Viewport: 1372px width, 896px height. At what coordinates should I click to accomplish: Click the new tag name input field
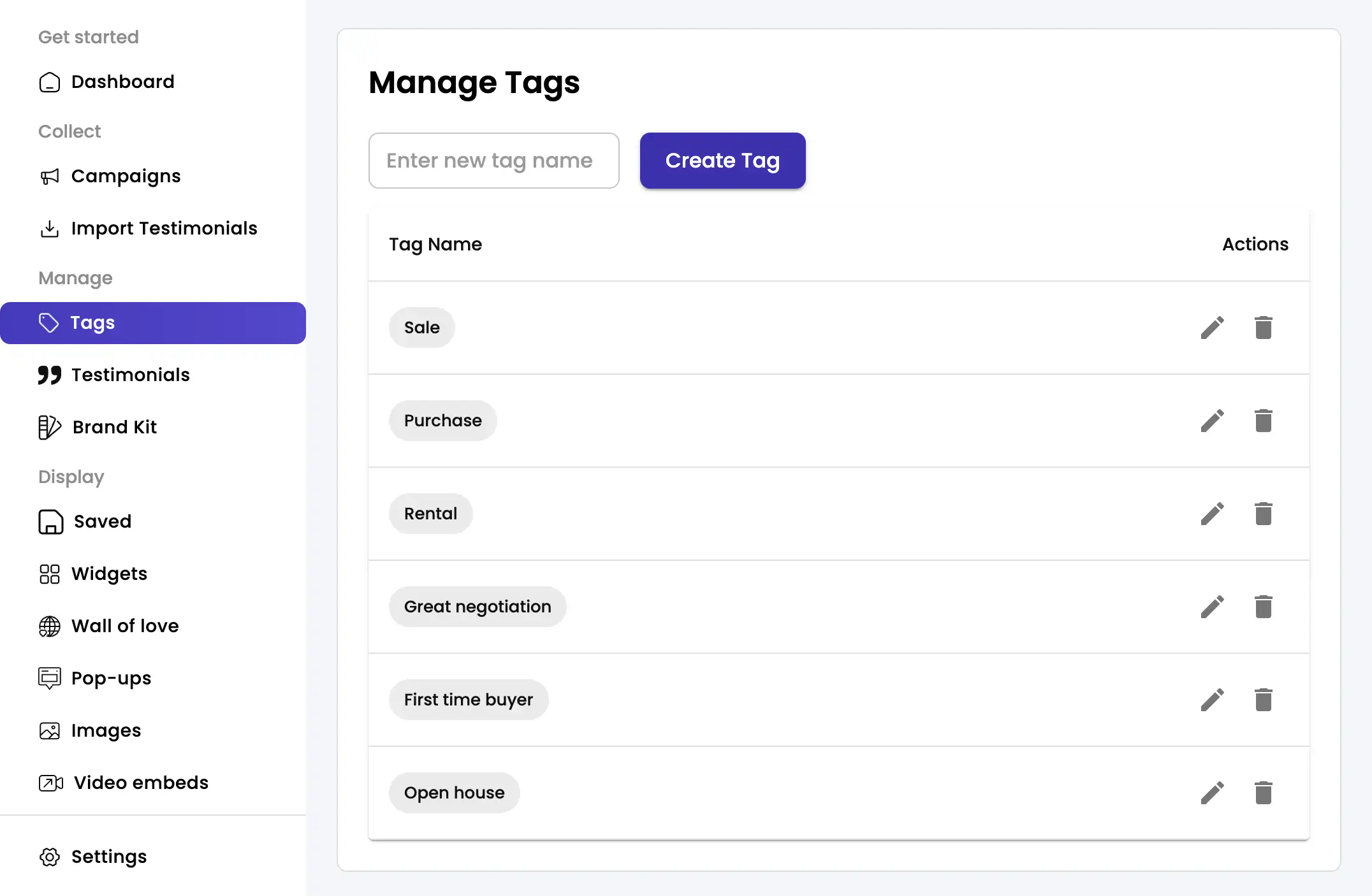494,161
